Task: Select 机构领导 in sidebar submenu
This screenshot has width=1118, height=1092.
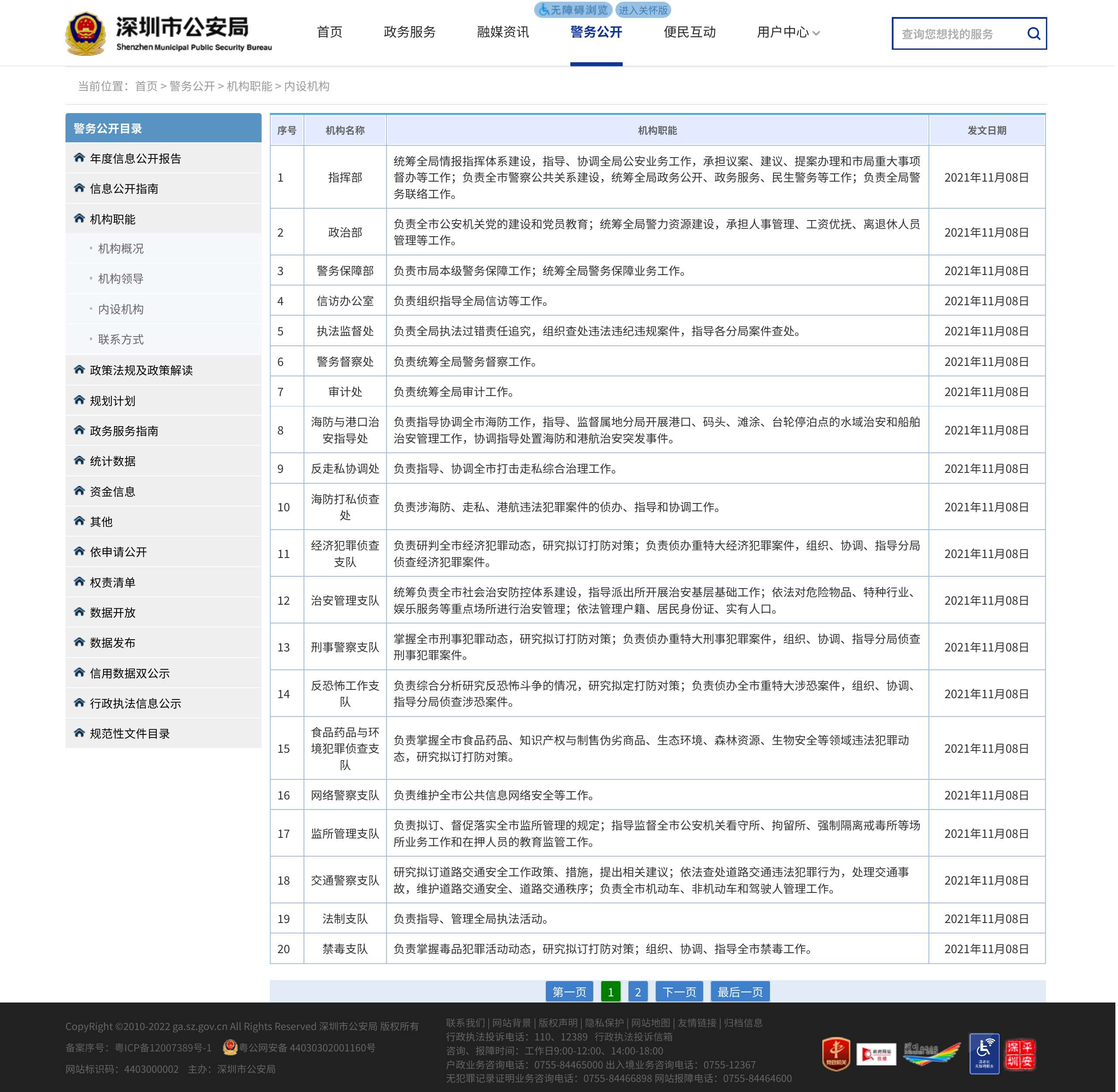Action: [x=121, y=279]
